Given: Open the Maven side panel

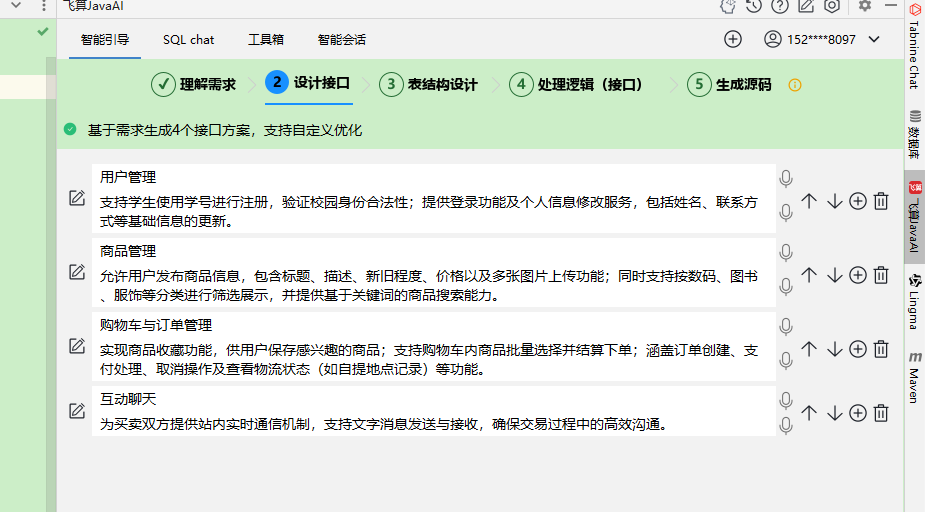Looking at the screenshot, I should pyautogui.click(x=914, y=378).
